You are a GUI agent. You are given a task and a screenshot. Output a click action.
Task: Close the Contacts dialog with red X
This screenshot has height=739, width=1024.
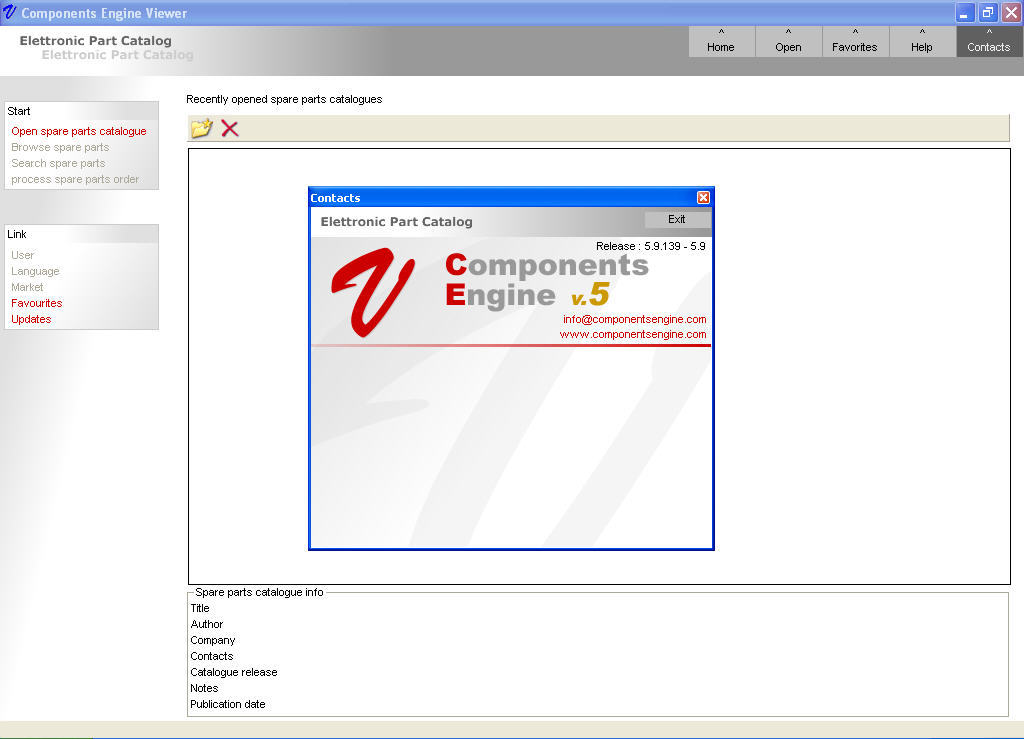(703, 197)
